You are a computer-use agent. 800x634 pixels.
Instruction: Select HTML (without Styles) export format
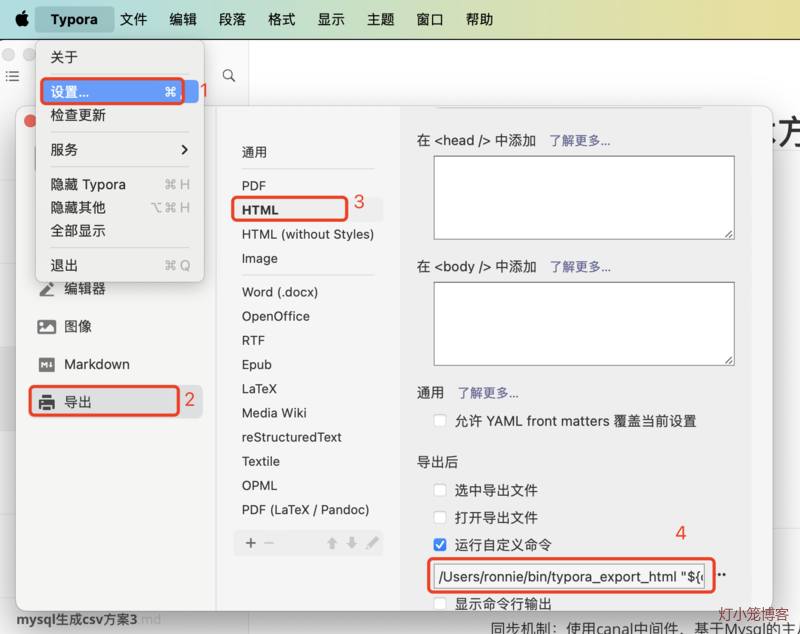coord(308,234)
